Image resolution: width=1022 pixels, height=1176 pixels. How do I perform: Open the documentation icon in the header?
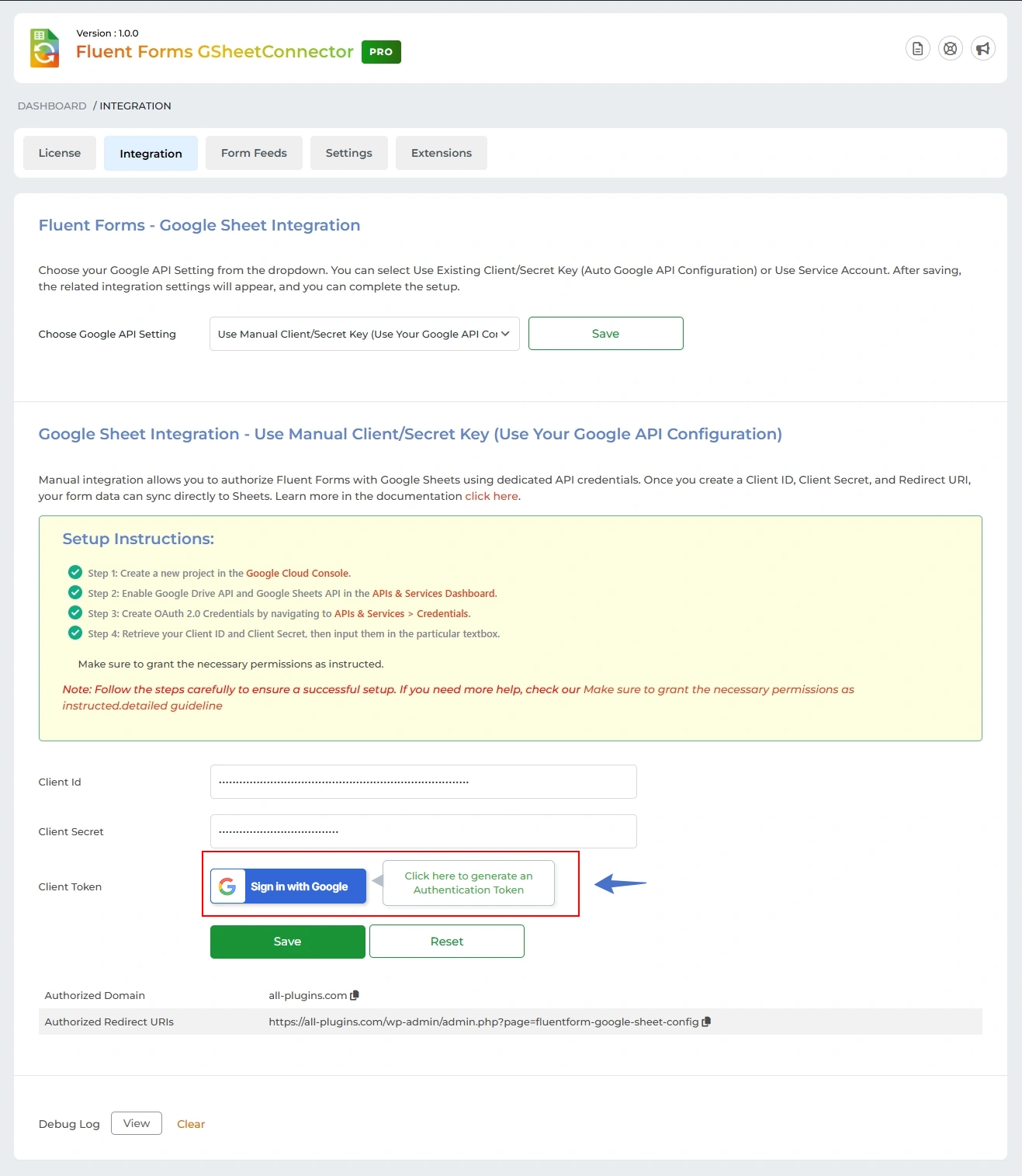click(x=918, y=48)
